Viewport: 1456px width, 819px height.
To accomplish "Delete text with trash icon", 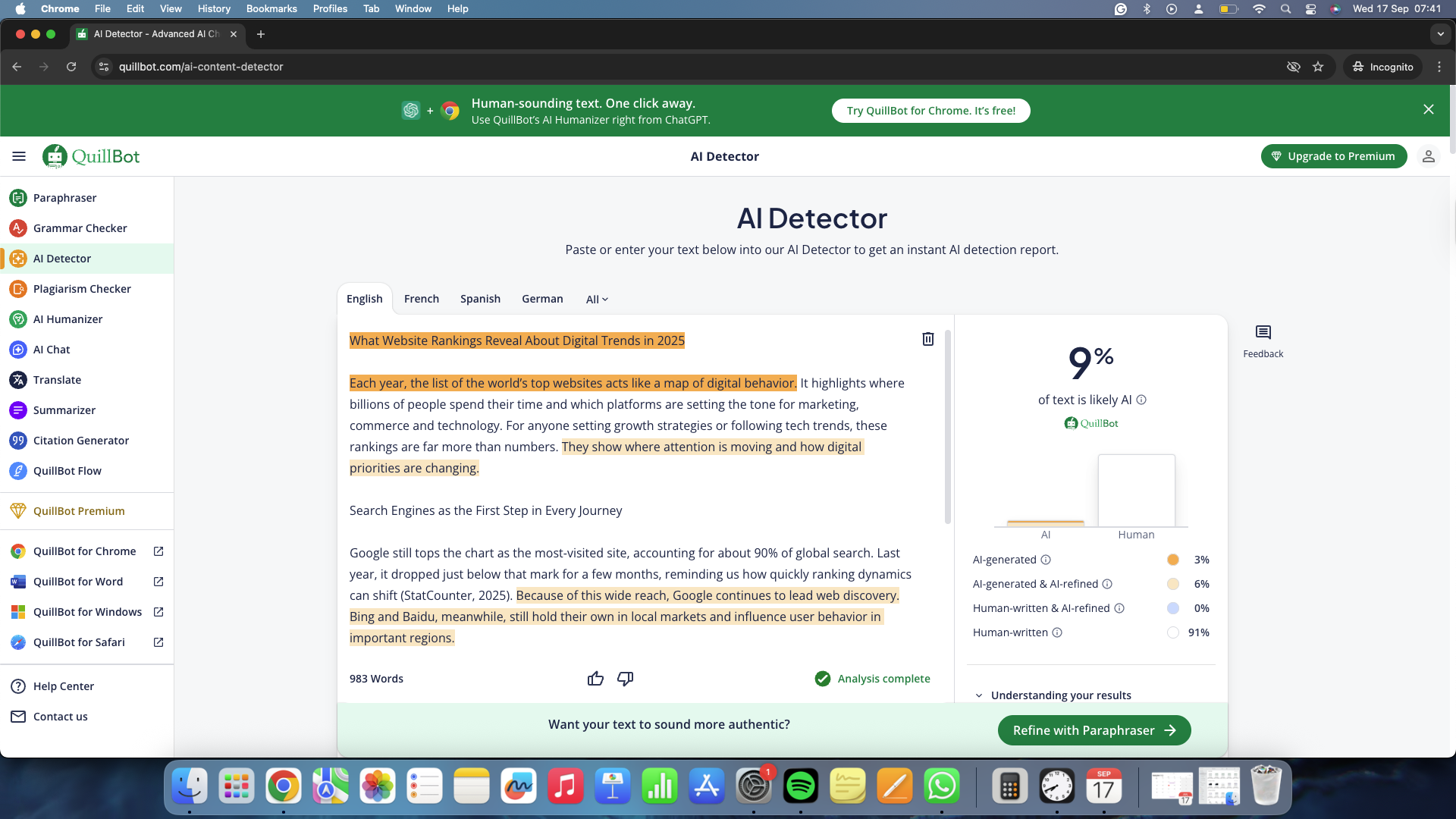I will point(927,339).
